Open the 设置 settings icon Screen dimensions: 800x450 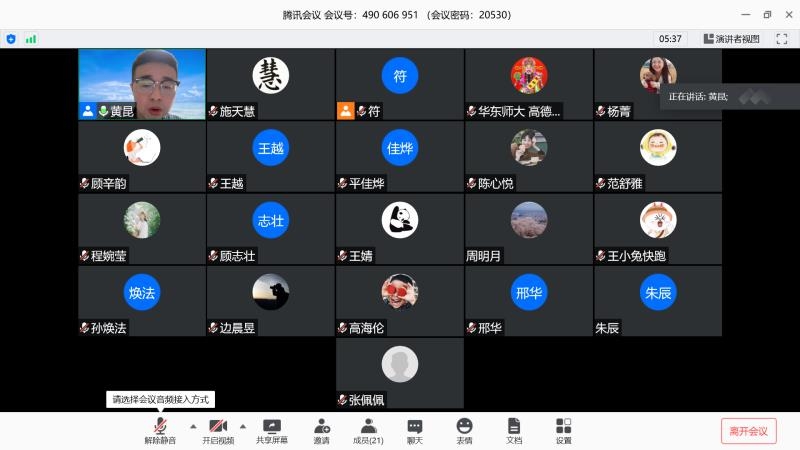tap(563, 430)
